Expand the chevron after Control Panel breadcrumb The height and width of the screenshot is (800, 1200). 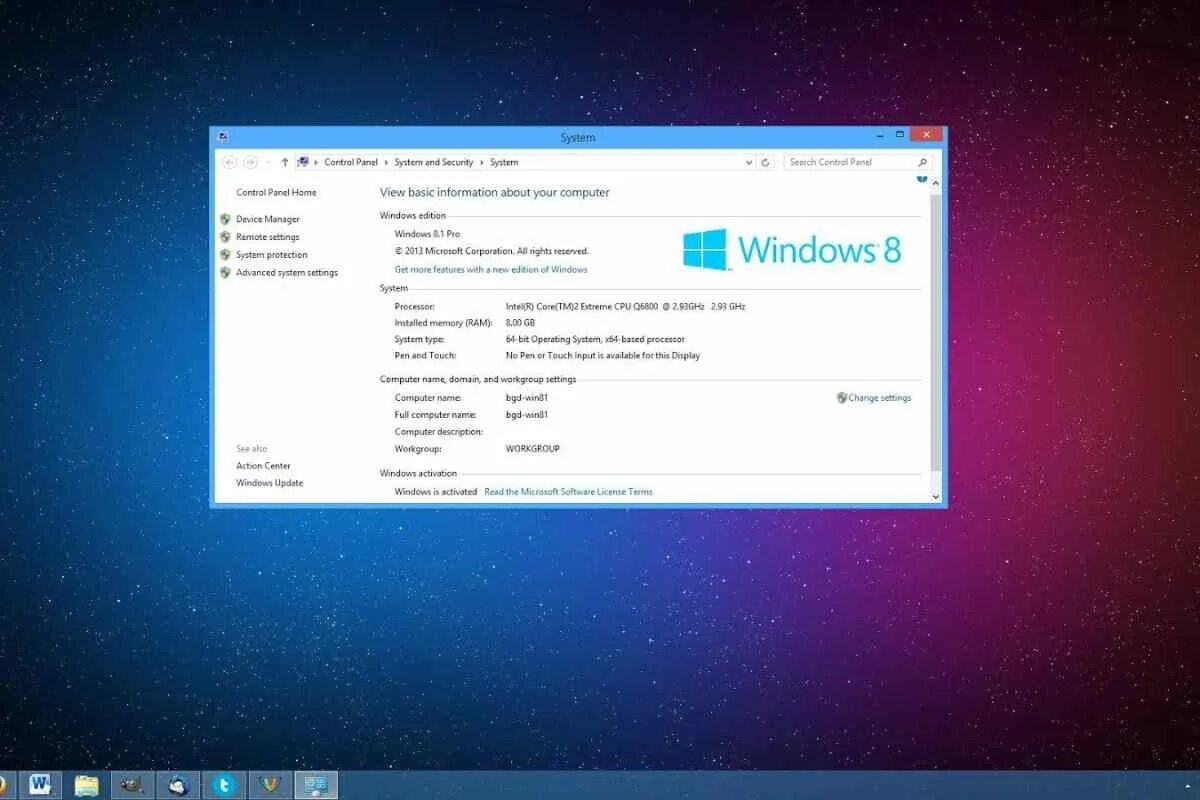point(387,162)
